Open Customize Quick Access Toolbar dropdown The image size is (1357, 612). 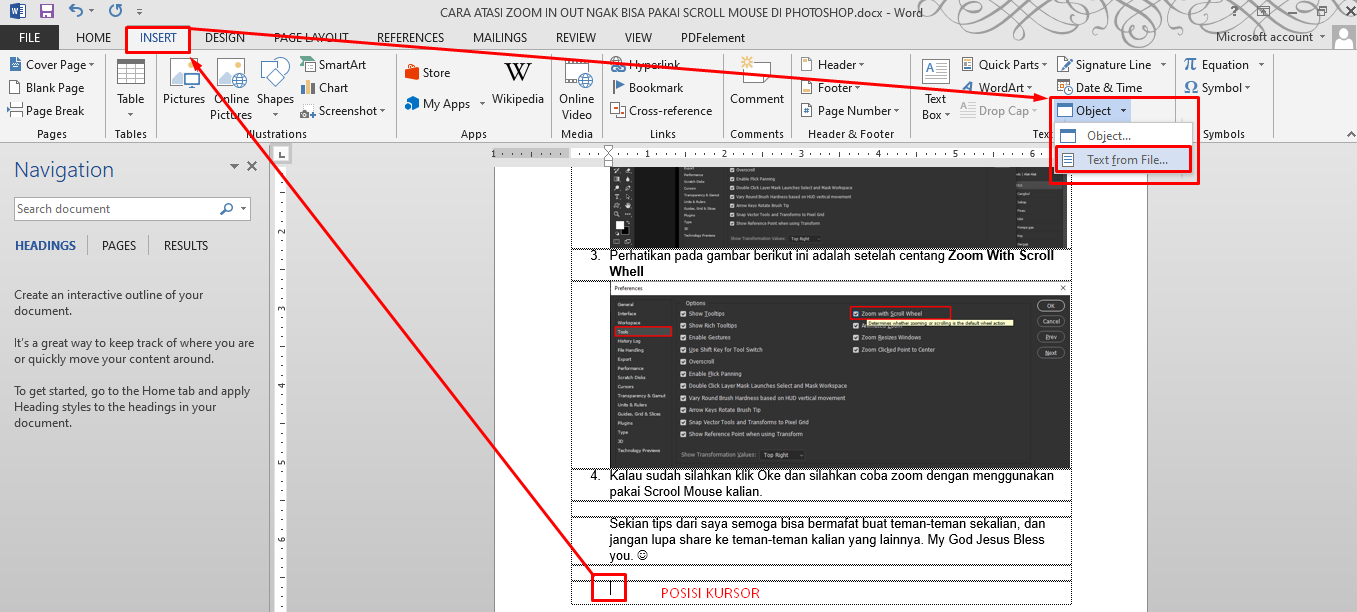pyautogui.click(x=138, y=11)
